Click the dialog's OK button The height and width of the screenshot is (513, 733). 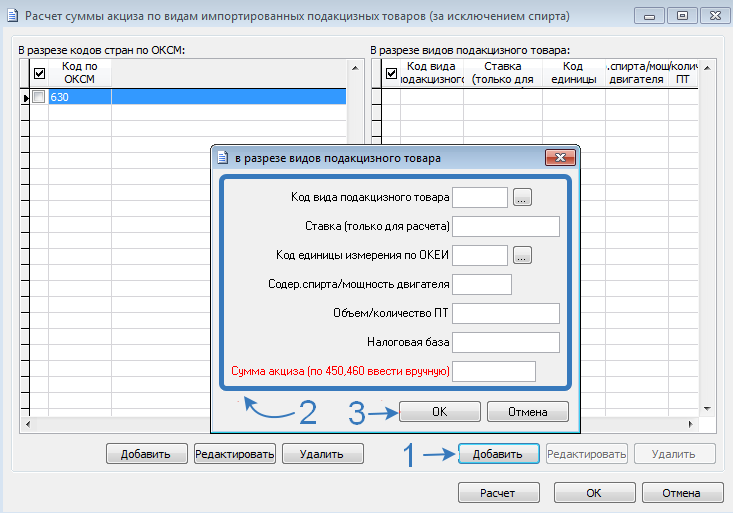(439, 412)
